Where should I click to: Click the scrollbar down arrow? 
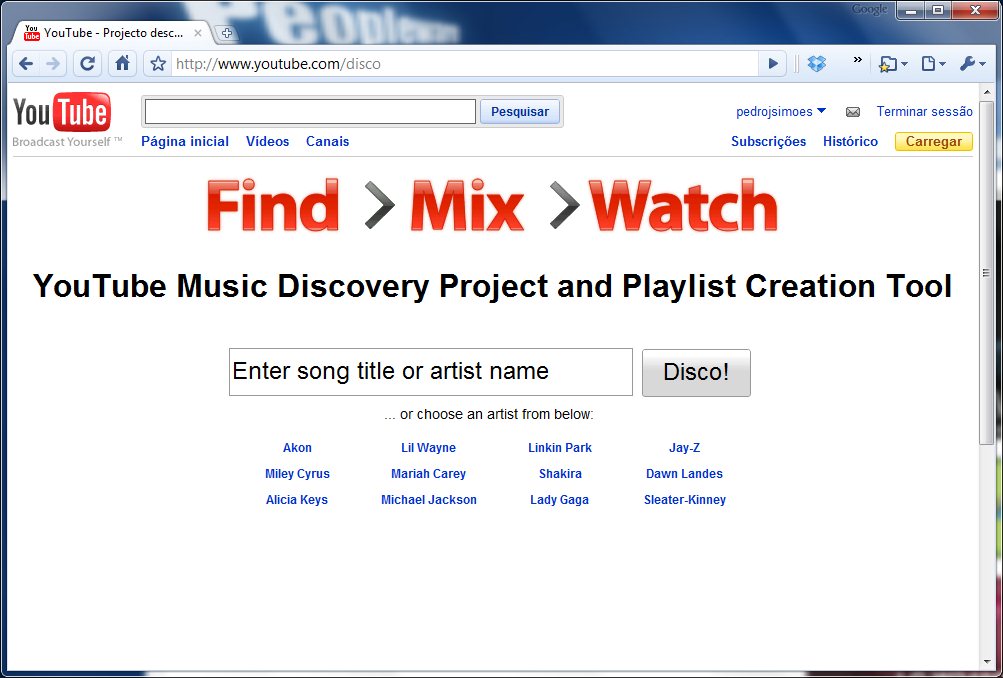[986, 661]
